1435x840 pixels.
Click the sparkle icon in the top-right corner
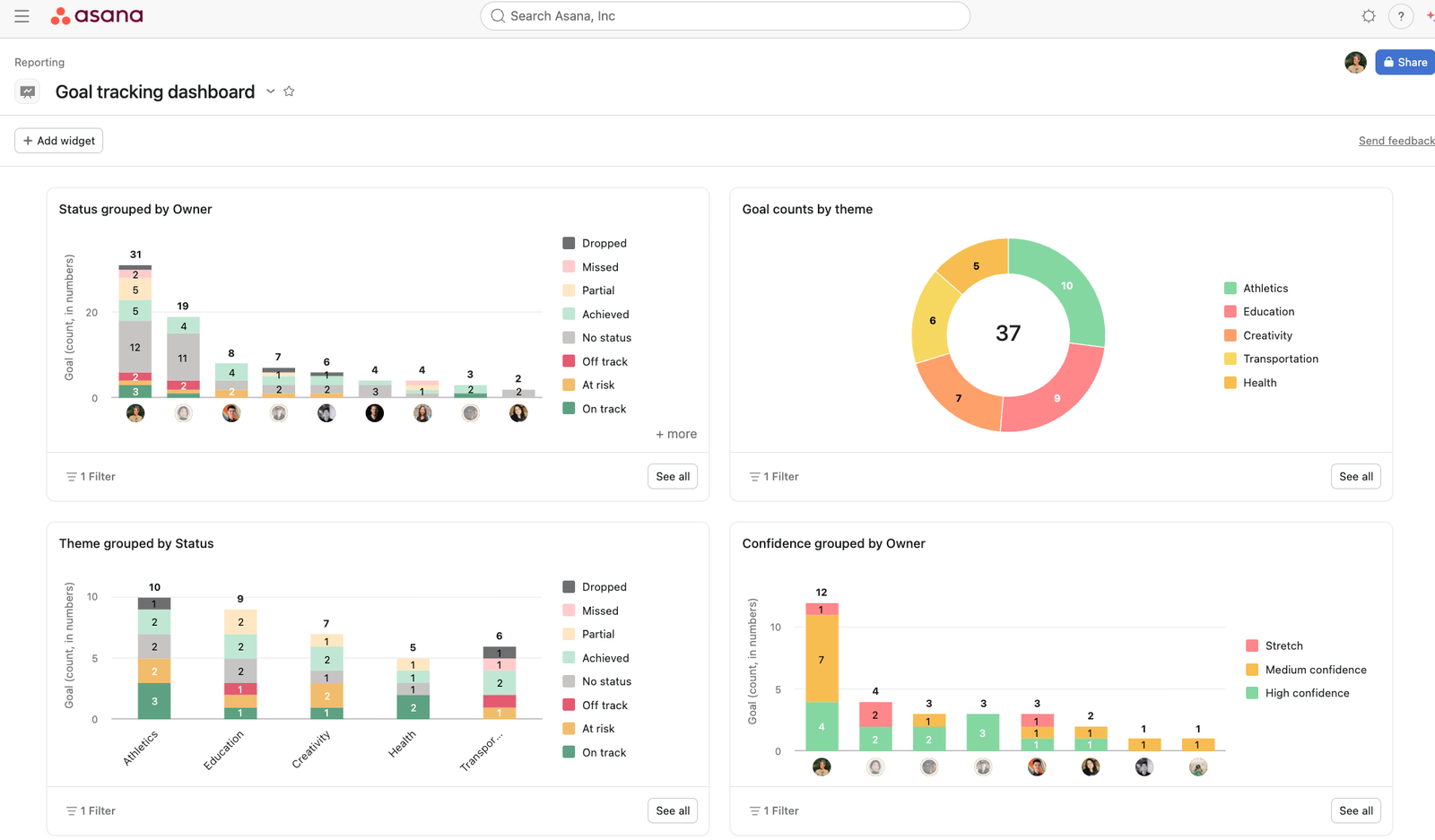[x=1430, y=15]
